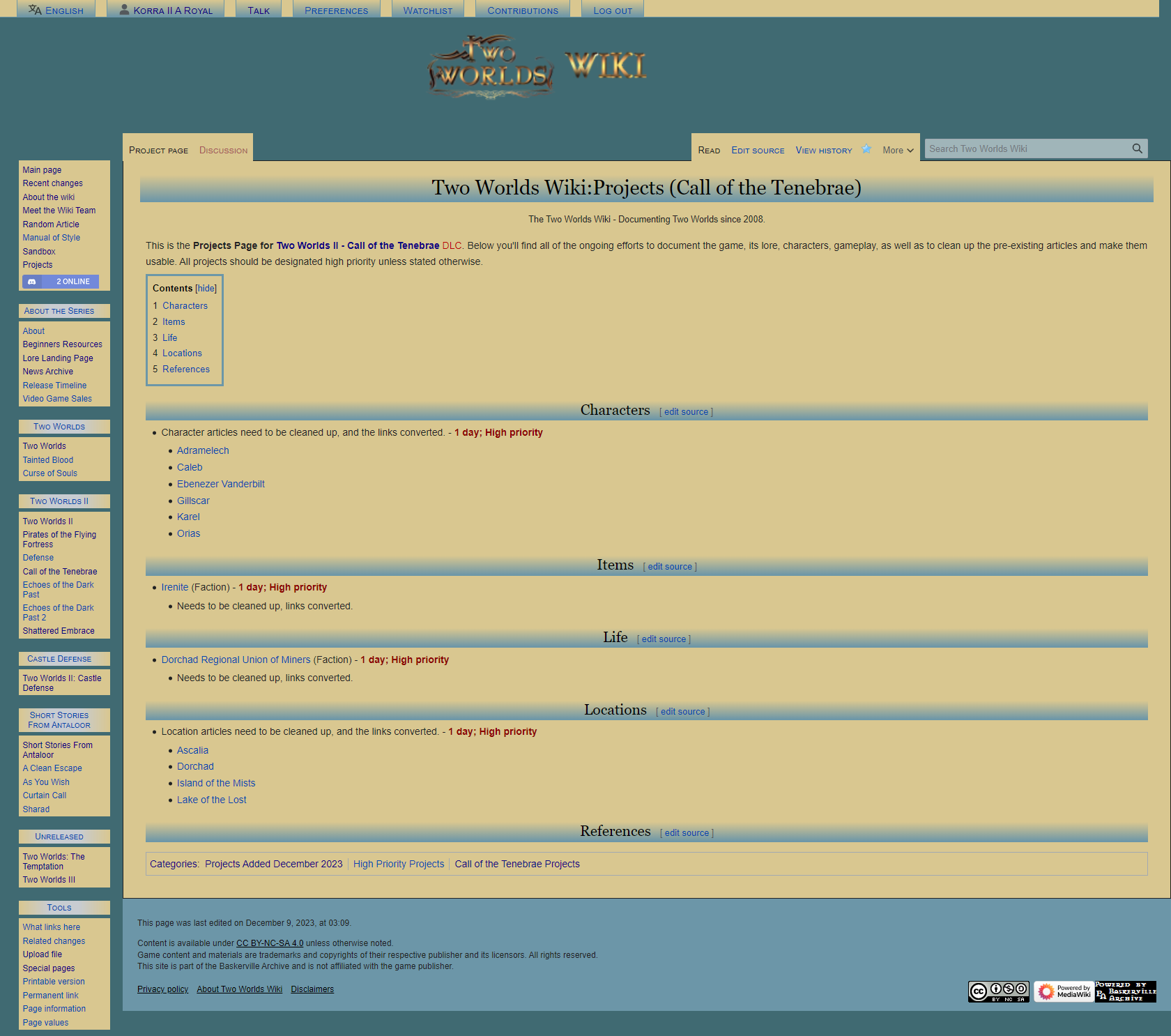Click the watchlist star icon

pos(866,149)
